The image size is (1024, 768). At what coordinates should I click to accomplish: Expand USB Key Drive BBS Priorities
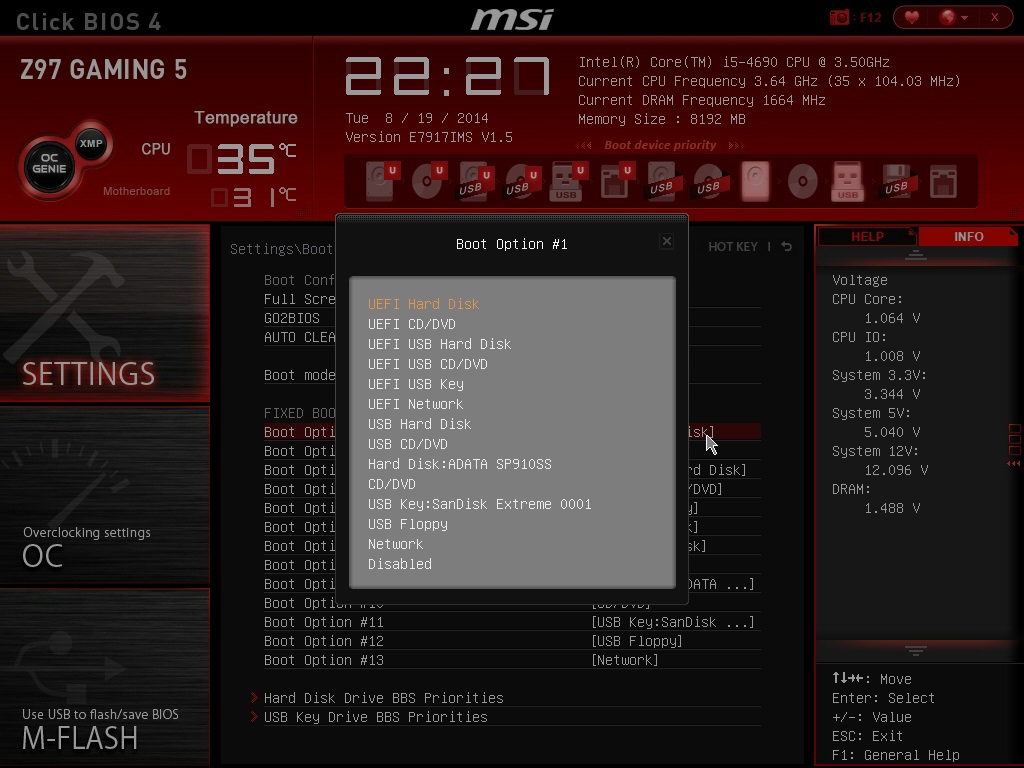pyautogui.click(x=376, y=717)
